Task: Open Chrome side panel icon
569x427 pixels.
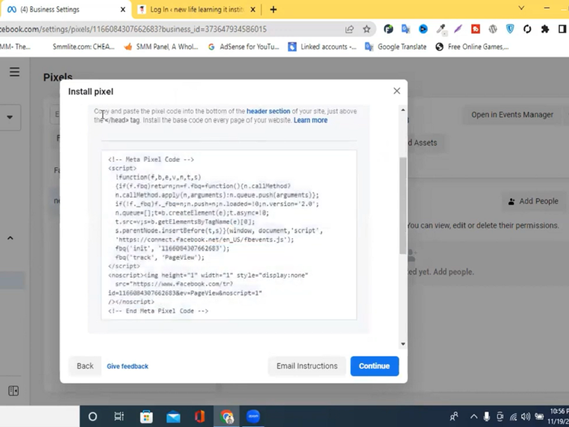Action: click(x=562, y=29)
